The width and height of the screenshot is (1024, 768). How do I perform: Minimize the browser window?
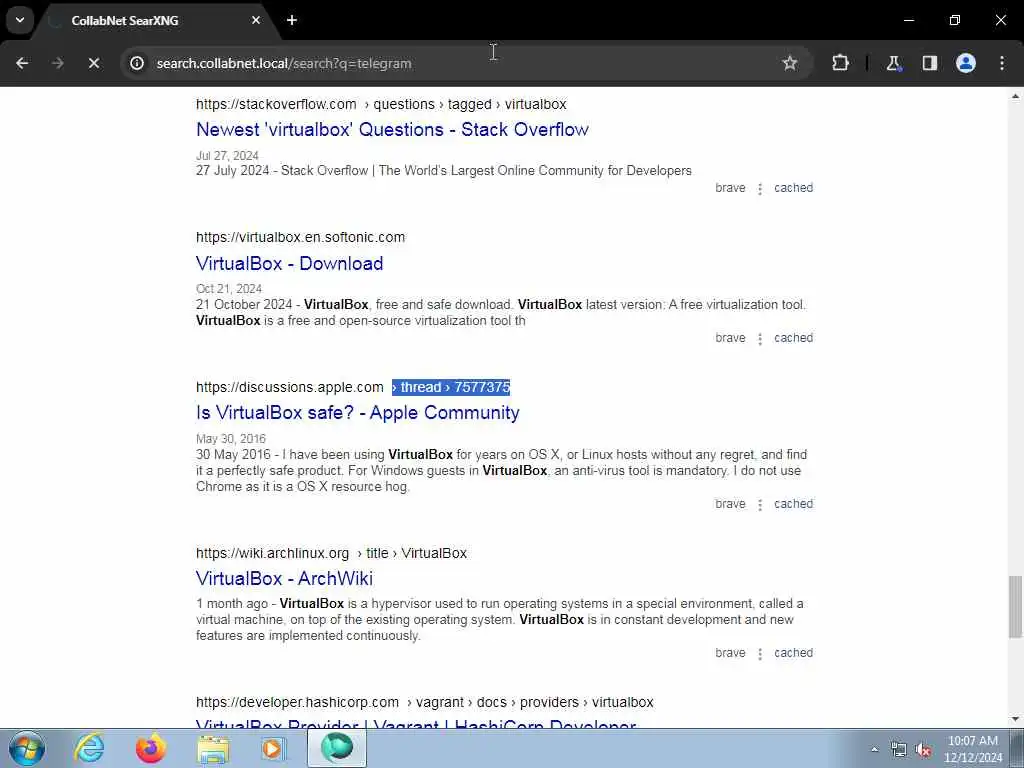click(x=908, y=20)
